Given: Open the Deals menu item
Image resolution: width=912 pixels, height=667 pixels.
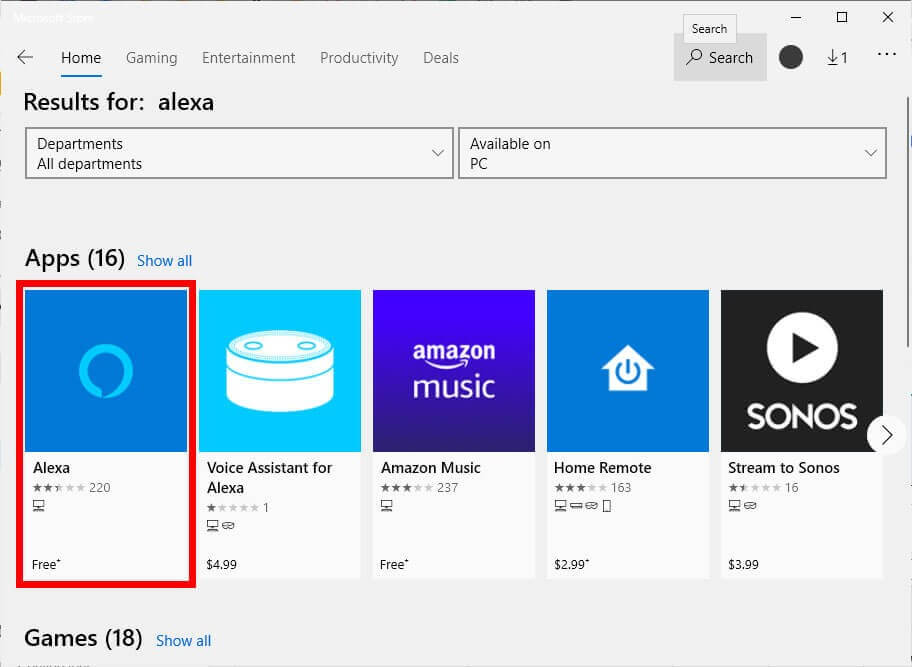Looking at the screenshot, I should click(440, 58).
